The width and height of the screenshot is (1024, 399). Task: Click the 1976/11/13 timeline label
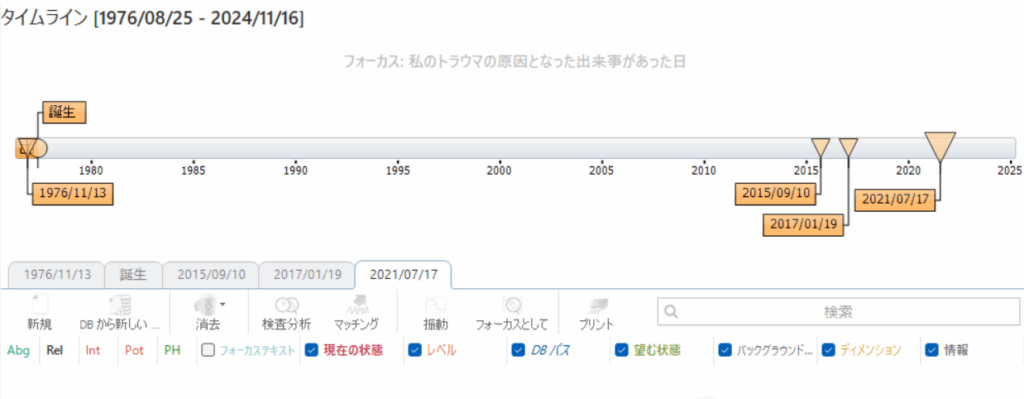tap(72, 194)
